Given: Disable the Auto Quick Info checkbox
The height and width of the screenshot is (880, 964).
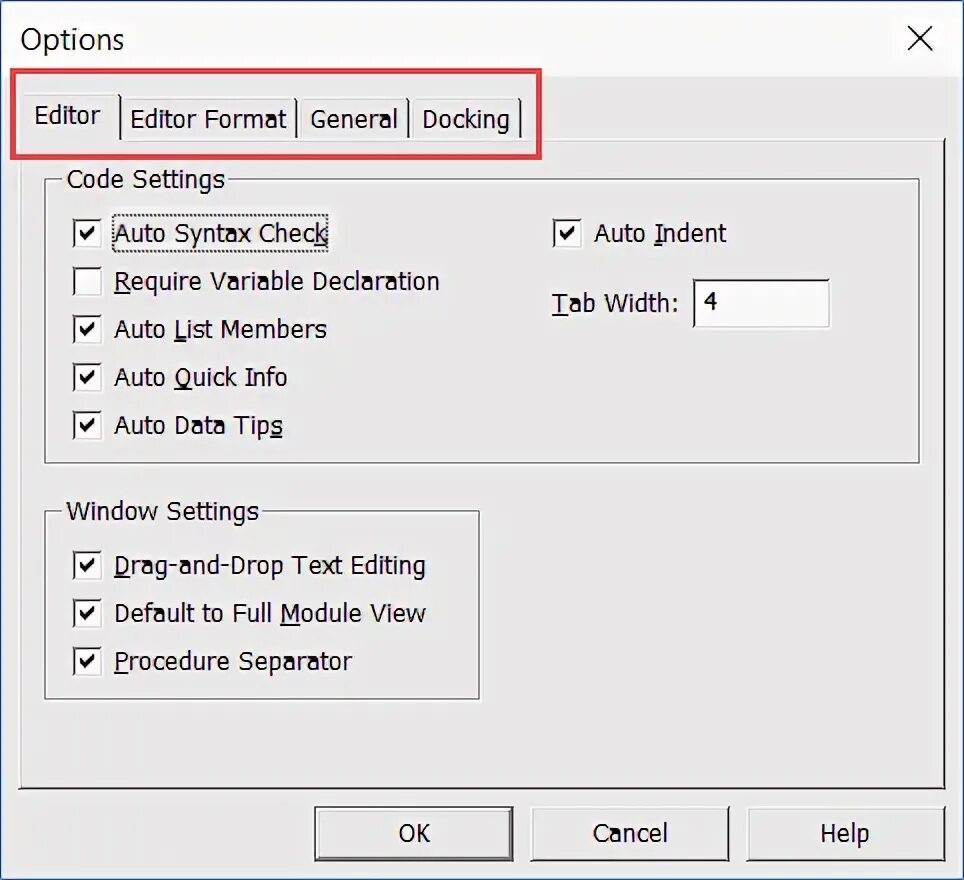Looking at the screenshot, I should (88, 378).
